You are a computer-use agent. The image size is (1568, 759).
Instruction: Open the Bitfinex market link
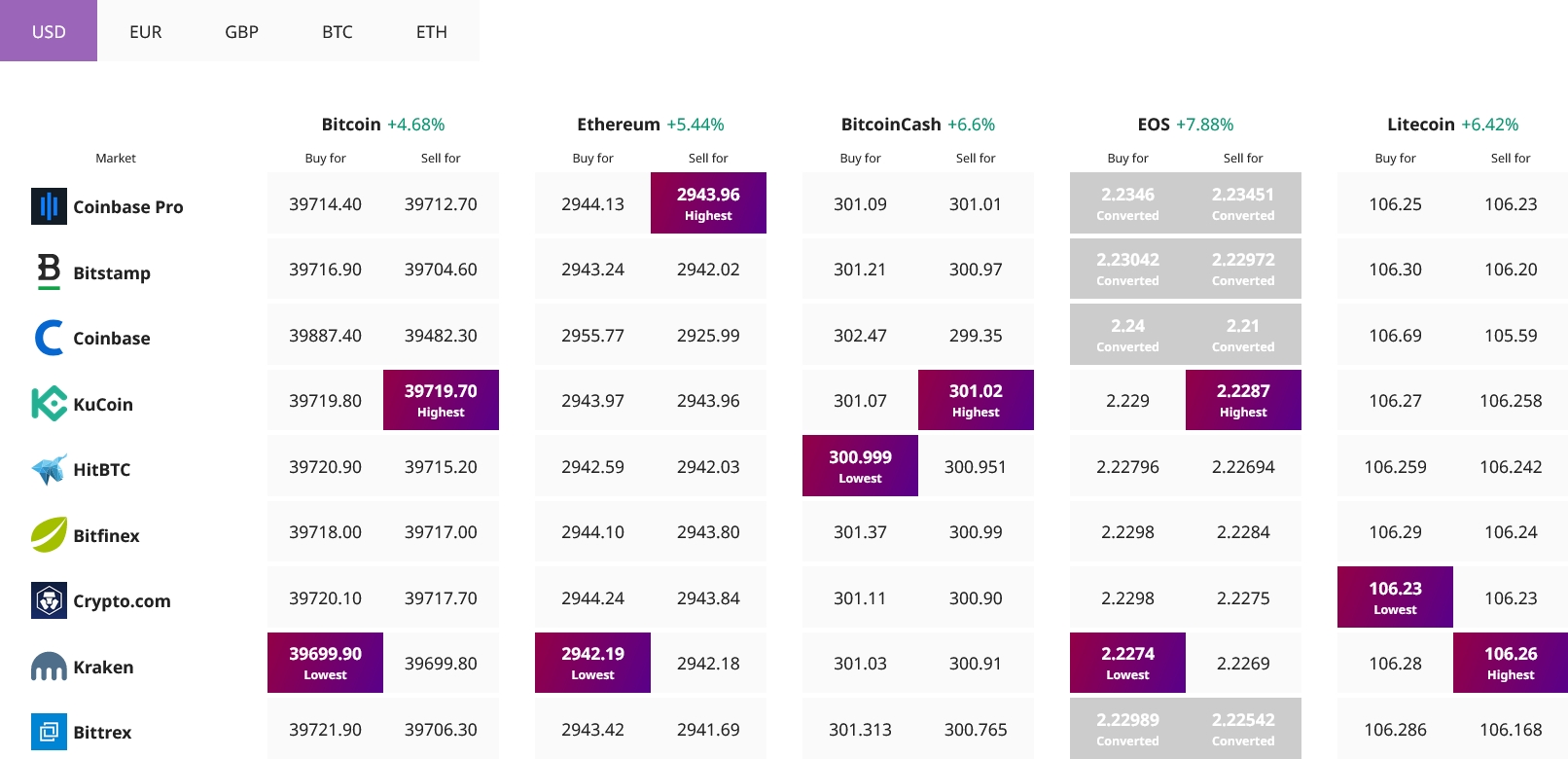click(107, 535)
